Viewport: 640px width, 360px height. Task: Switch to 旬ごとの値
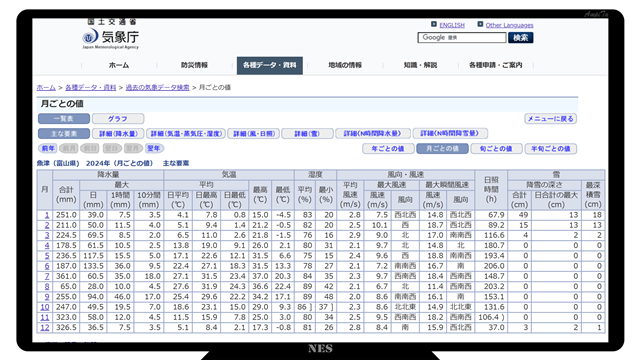pos(496,149)
